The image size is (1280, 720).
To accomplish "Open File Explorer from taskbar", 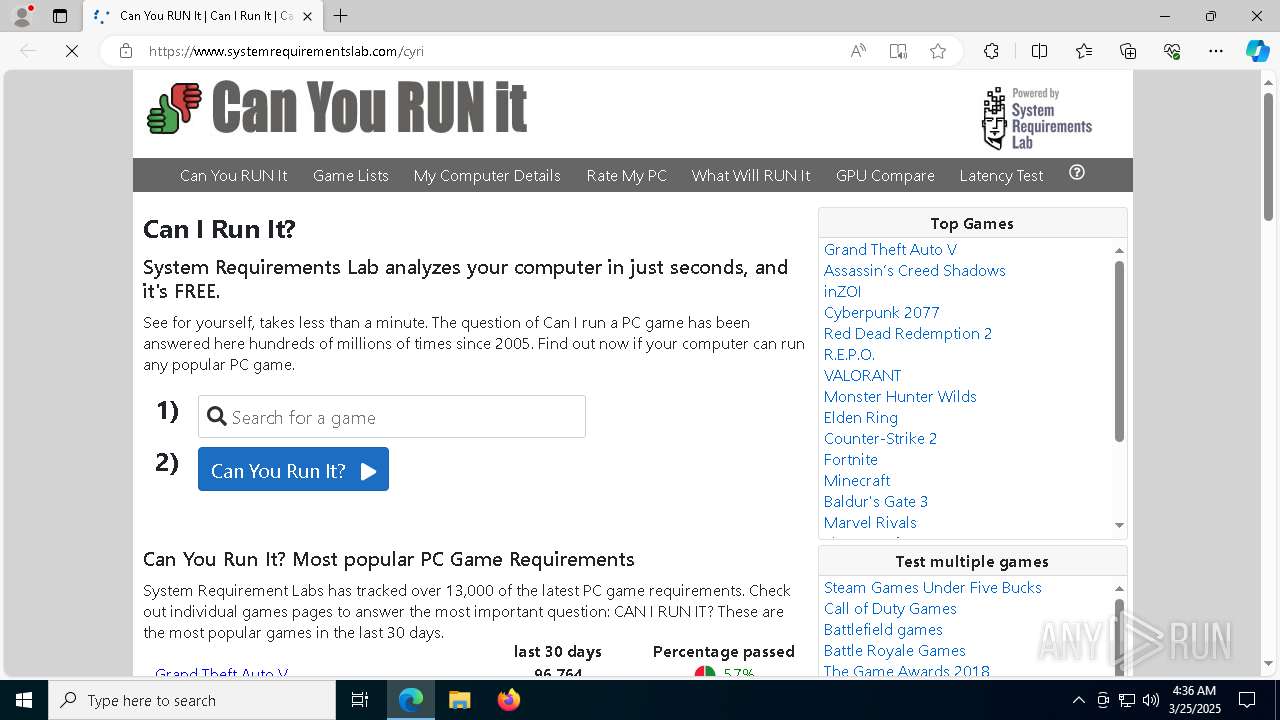I will pos(459,700).
